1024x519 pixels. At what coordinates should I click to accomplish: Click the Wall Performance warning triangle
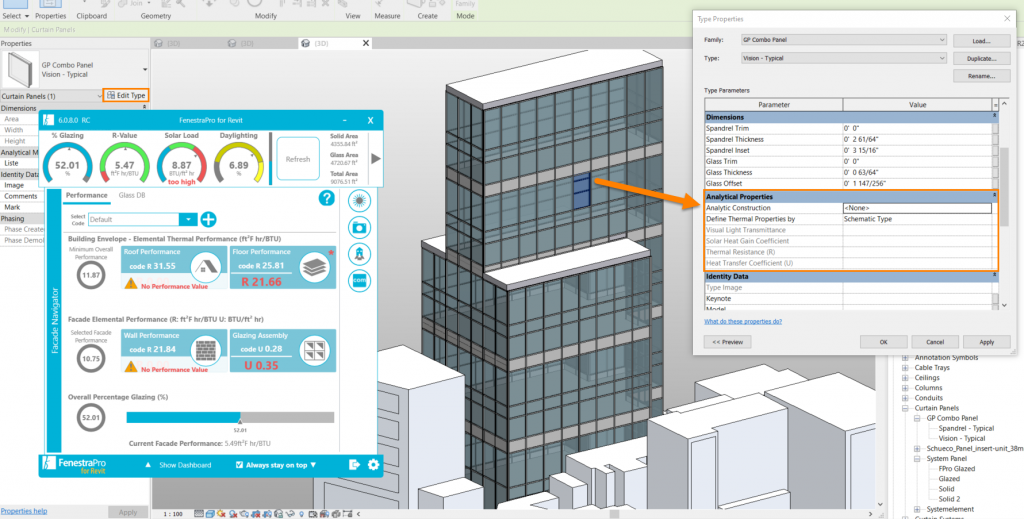tap(131, 368)
